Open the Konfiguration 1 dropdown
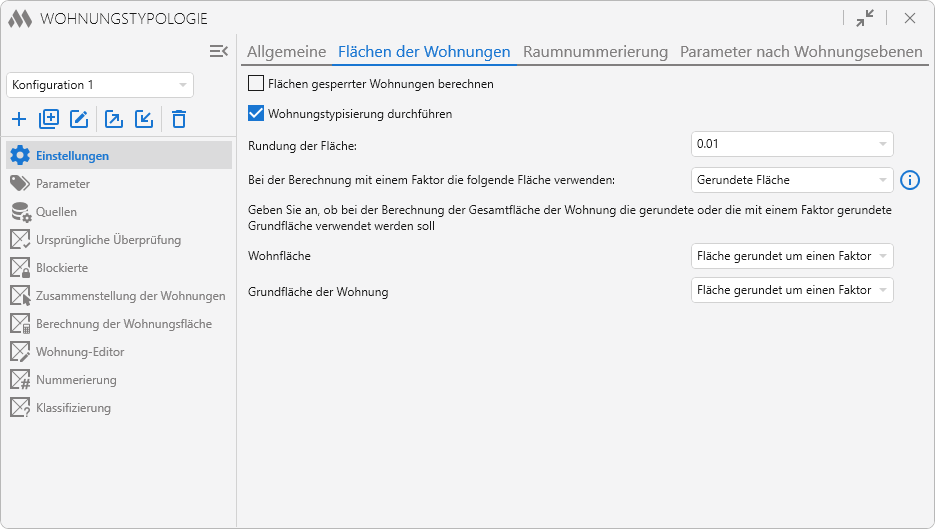Image resolution: width=935 pixels, height=529 pixels. (x=100, y=85)
